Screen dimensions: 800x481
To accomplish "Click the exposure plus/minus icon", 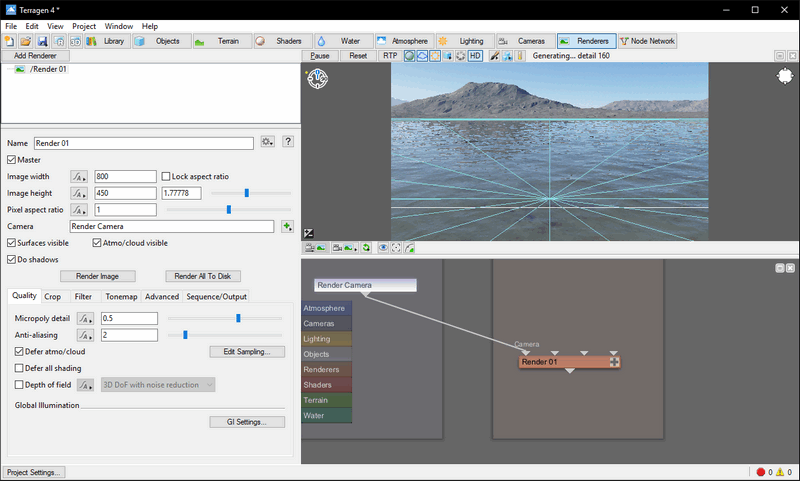I will 309,233.
